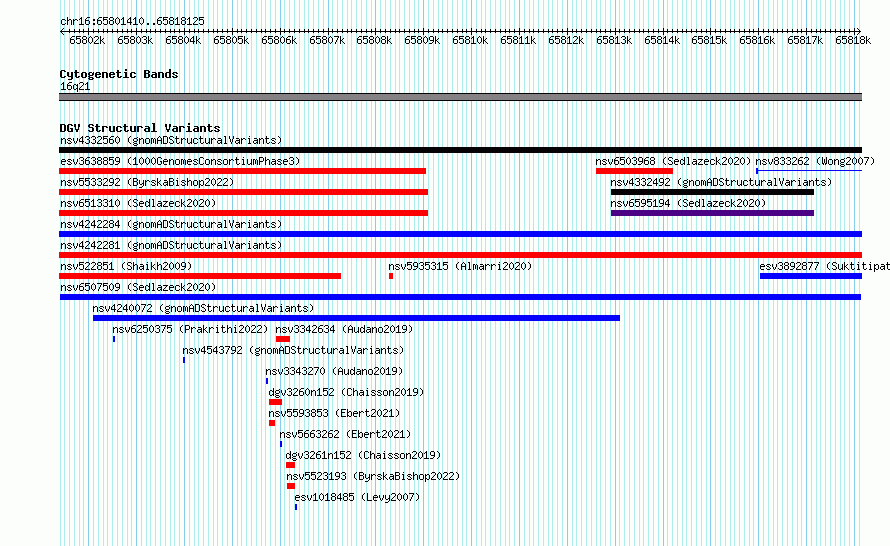The width and height of the screenshot is (890, 546).
Task: Click the small blue nsv6250375 marker
Action: click(114, 339)
